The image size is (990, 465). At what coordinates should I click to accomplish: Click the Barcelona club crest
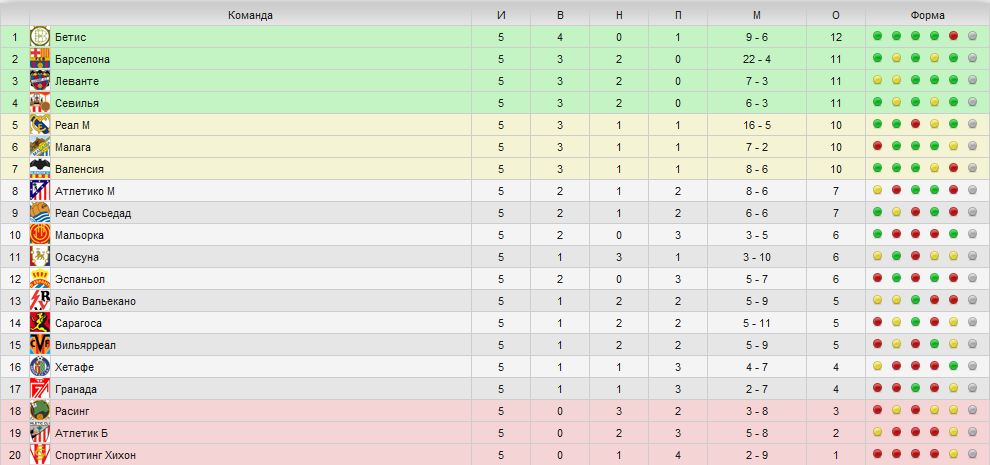pos(40,59)
